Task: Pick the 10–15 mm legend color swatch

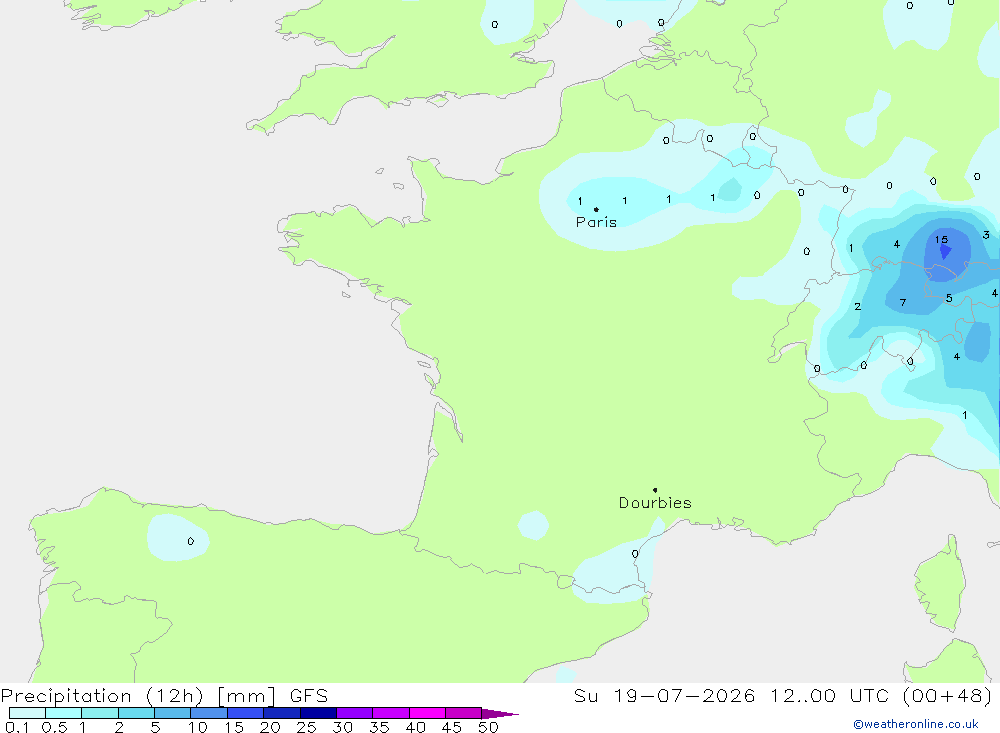Action: (209, 713)
